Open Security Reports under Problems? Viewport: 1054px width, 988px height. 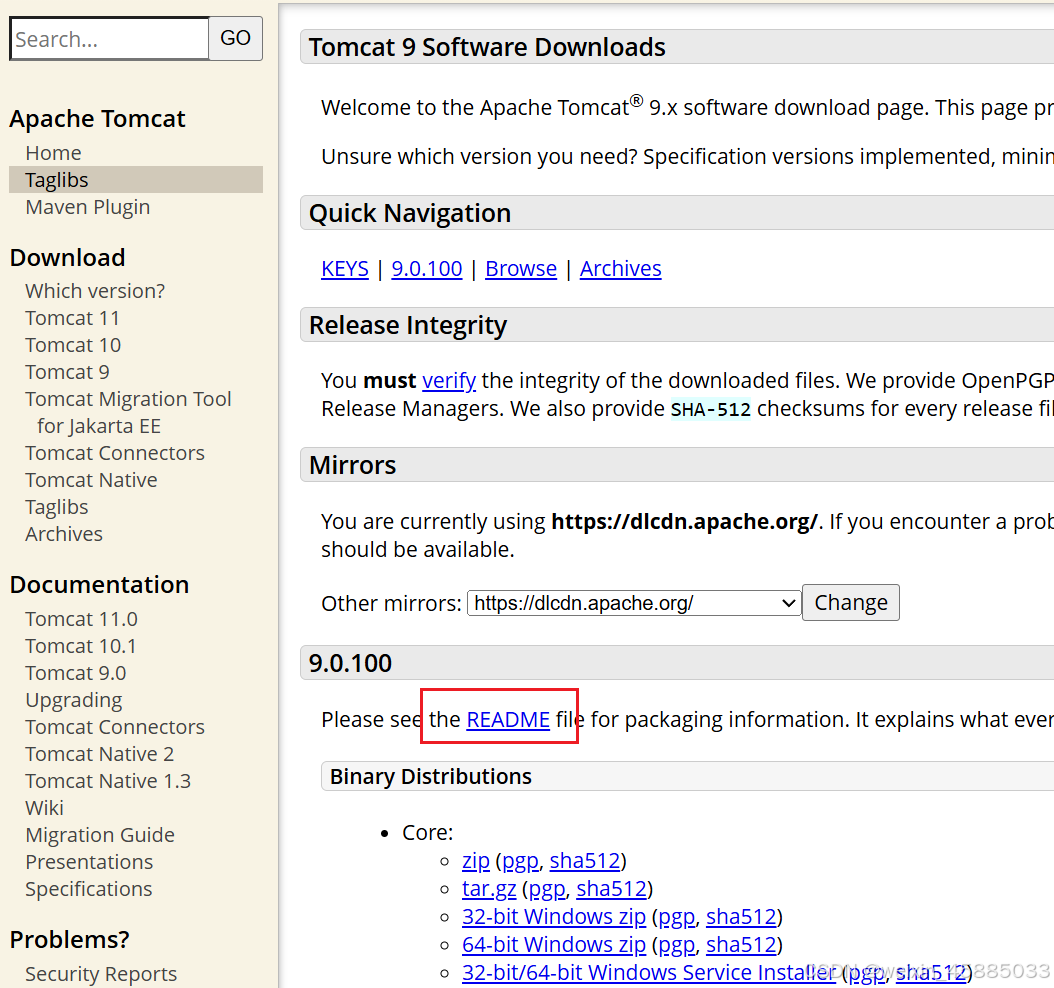point(100,972)
